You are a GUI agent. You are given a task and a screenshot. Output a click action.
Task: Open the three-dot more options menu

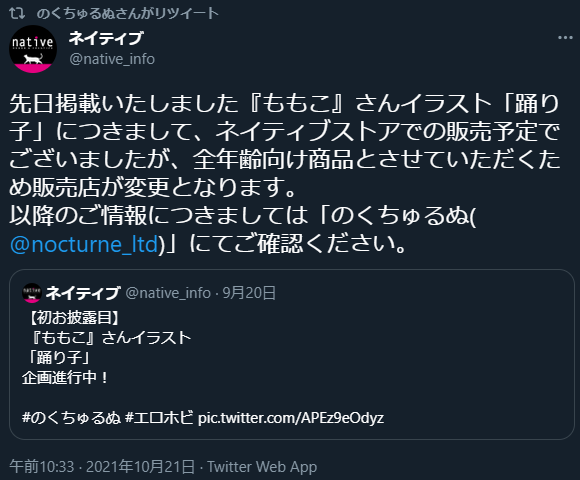click(565, 38)
